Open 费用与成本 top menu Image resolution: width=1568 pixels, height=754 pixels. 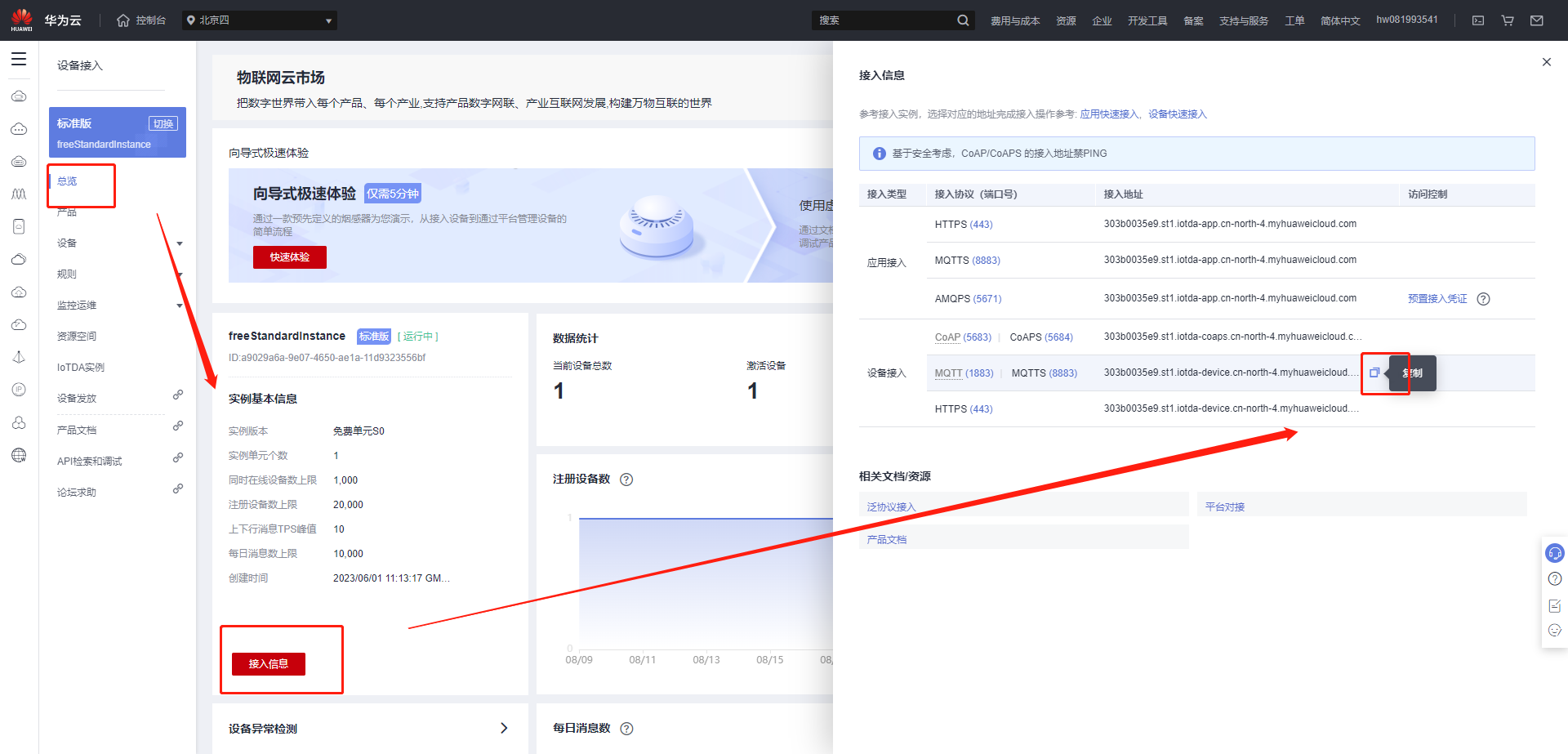click(x=1015, y=20)
